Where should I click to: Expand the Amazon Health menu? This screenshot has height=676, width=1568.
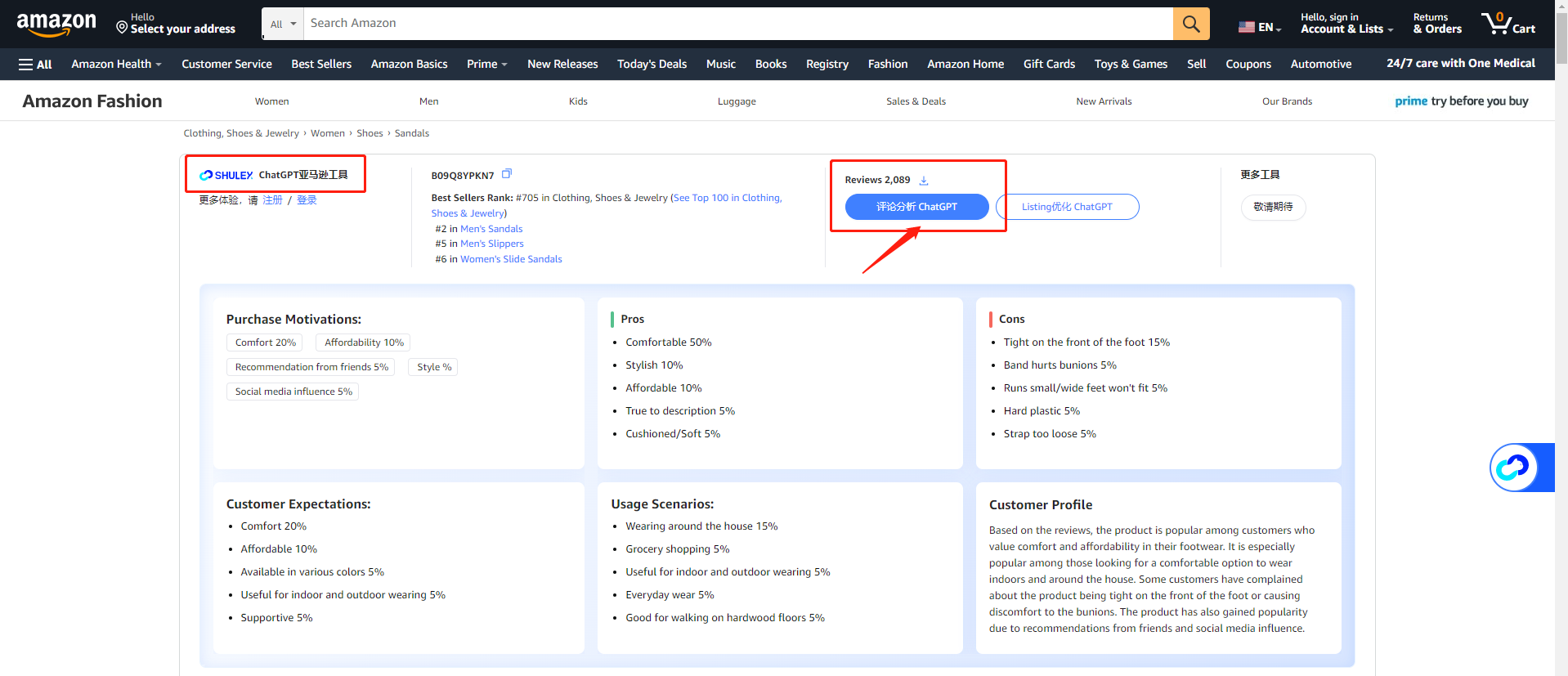[116, 64]
